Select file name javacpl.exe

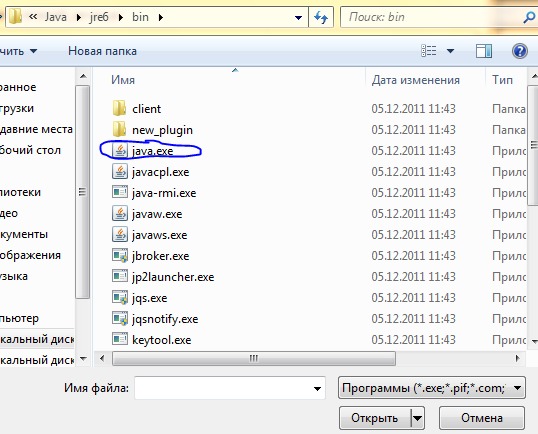pyautogui.click(x=161, y=172)
